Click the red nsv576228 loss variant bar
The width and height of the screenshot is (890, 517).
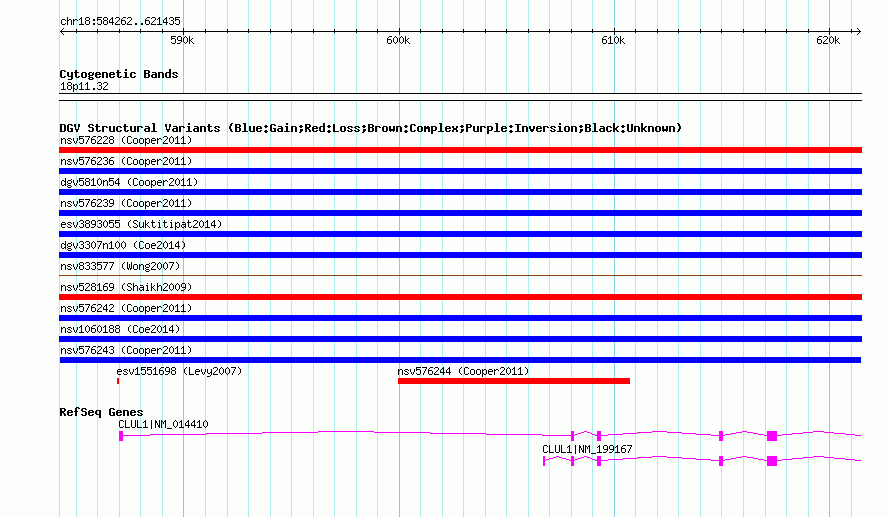click(460, 150)
